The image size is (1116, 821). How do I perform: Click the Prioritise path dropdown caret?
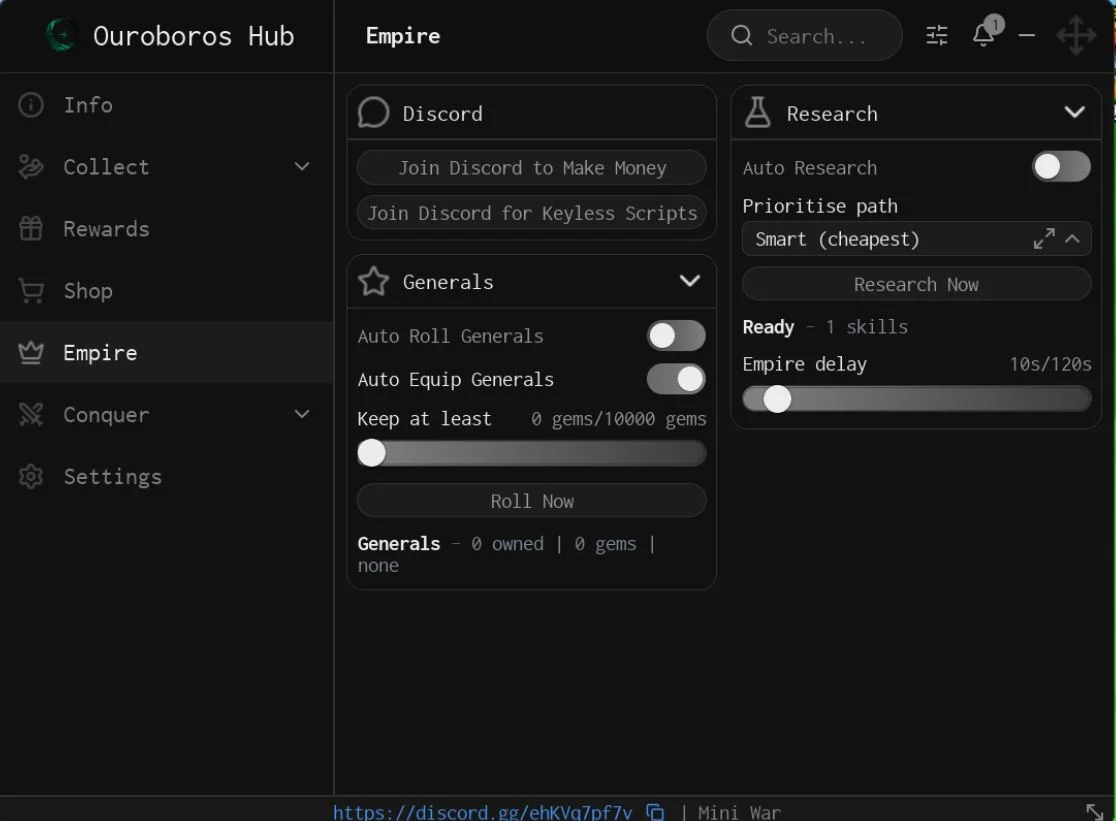pos(1073,239)
